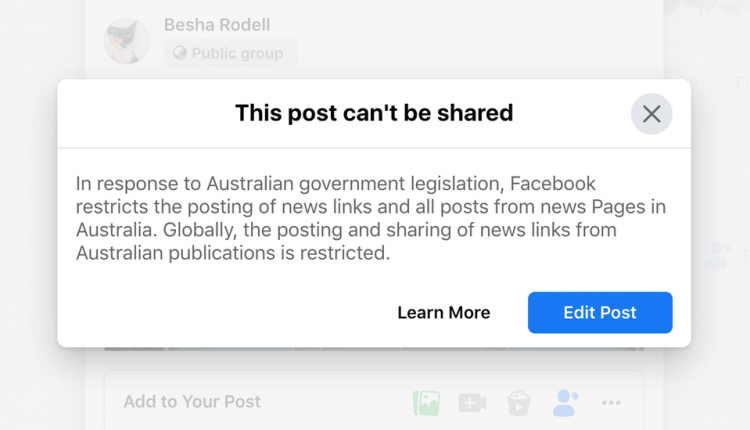
Task: Select the live video camera icon
Action: (473, 403)
